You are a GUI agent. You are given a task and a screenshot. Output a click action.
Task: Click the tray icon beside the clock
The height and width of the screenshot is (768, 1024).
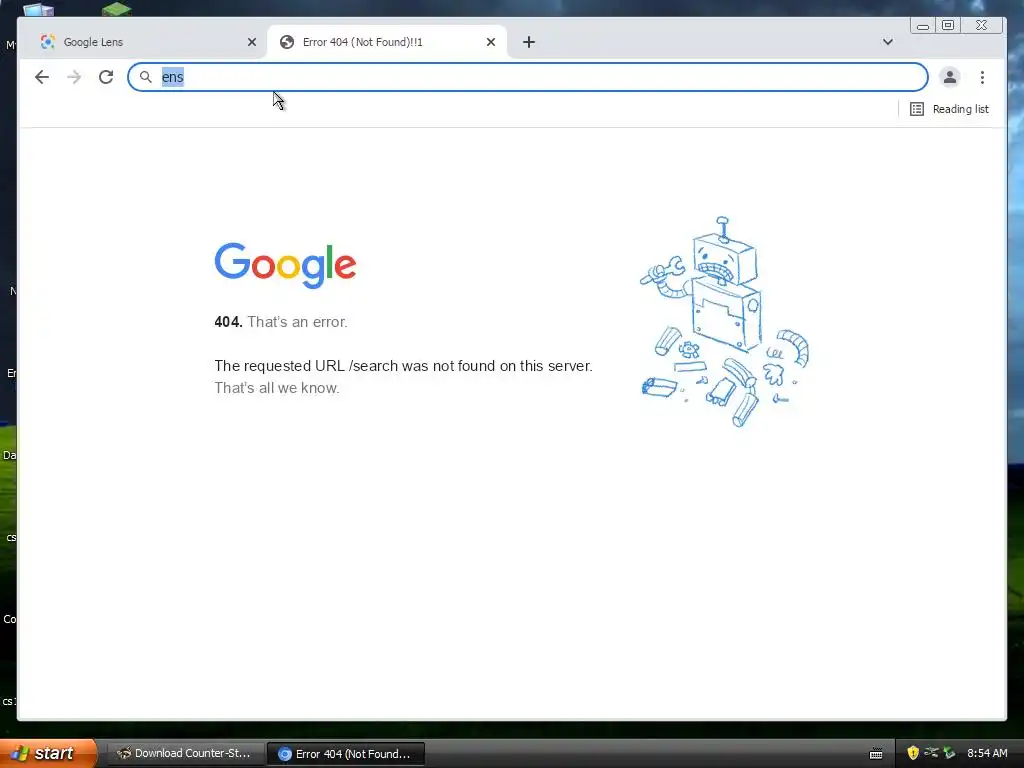[x=949, y=753]
